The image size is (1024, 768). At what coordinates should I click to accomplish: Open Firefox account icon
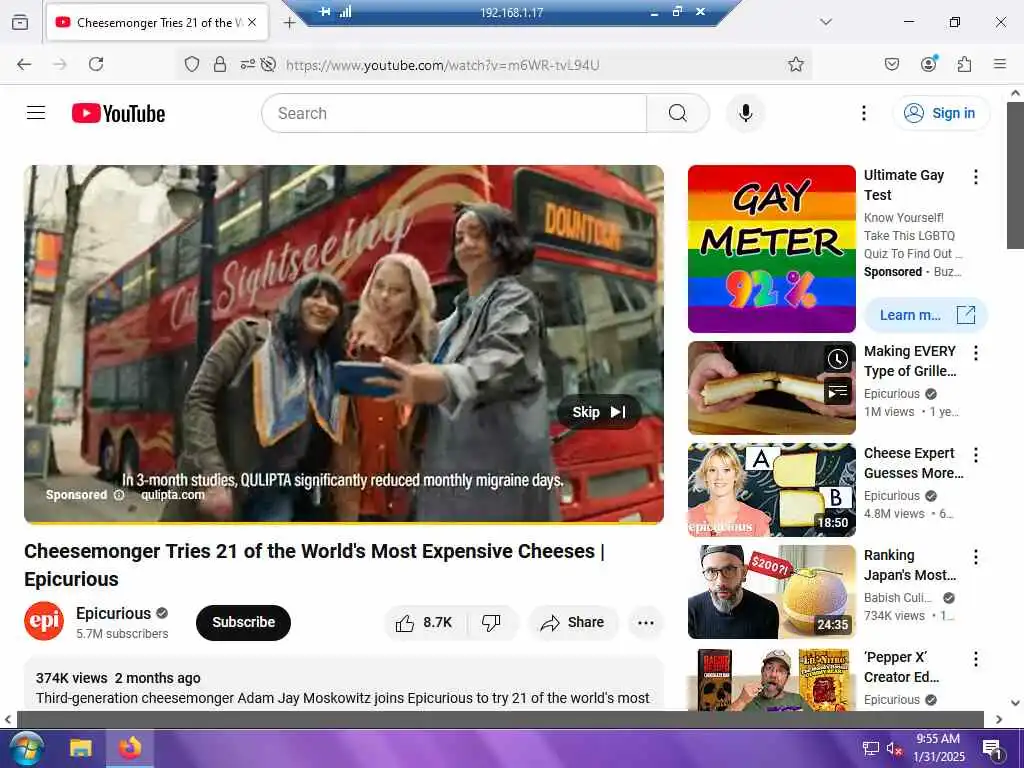pyautogui.click(x=929, y=63)
